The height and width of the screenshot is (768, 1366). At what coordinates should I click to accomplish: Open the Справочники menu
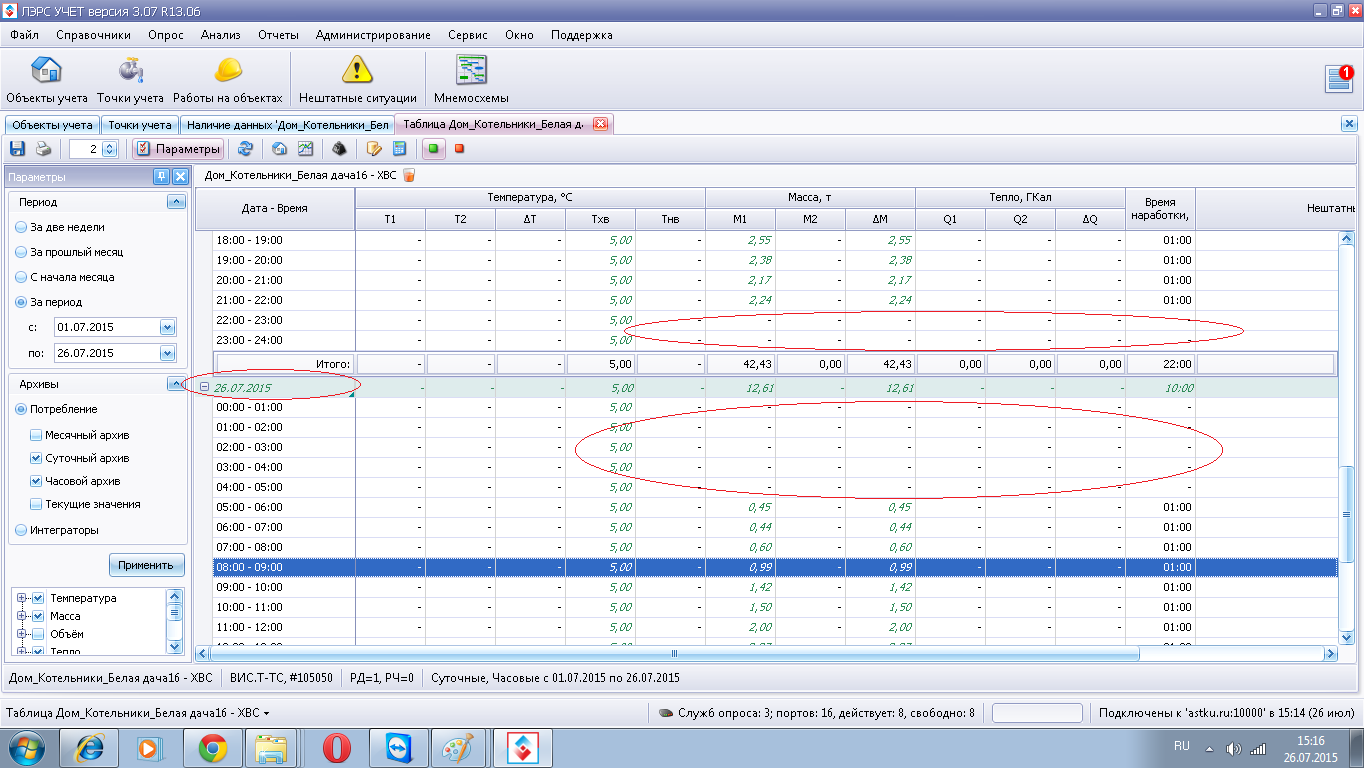[93, 35]
